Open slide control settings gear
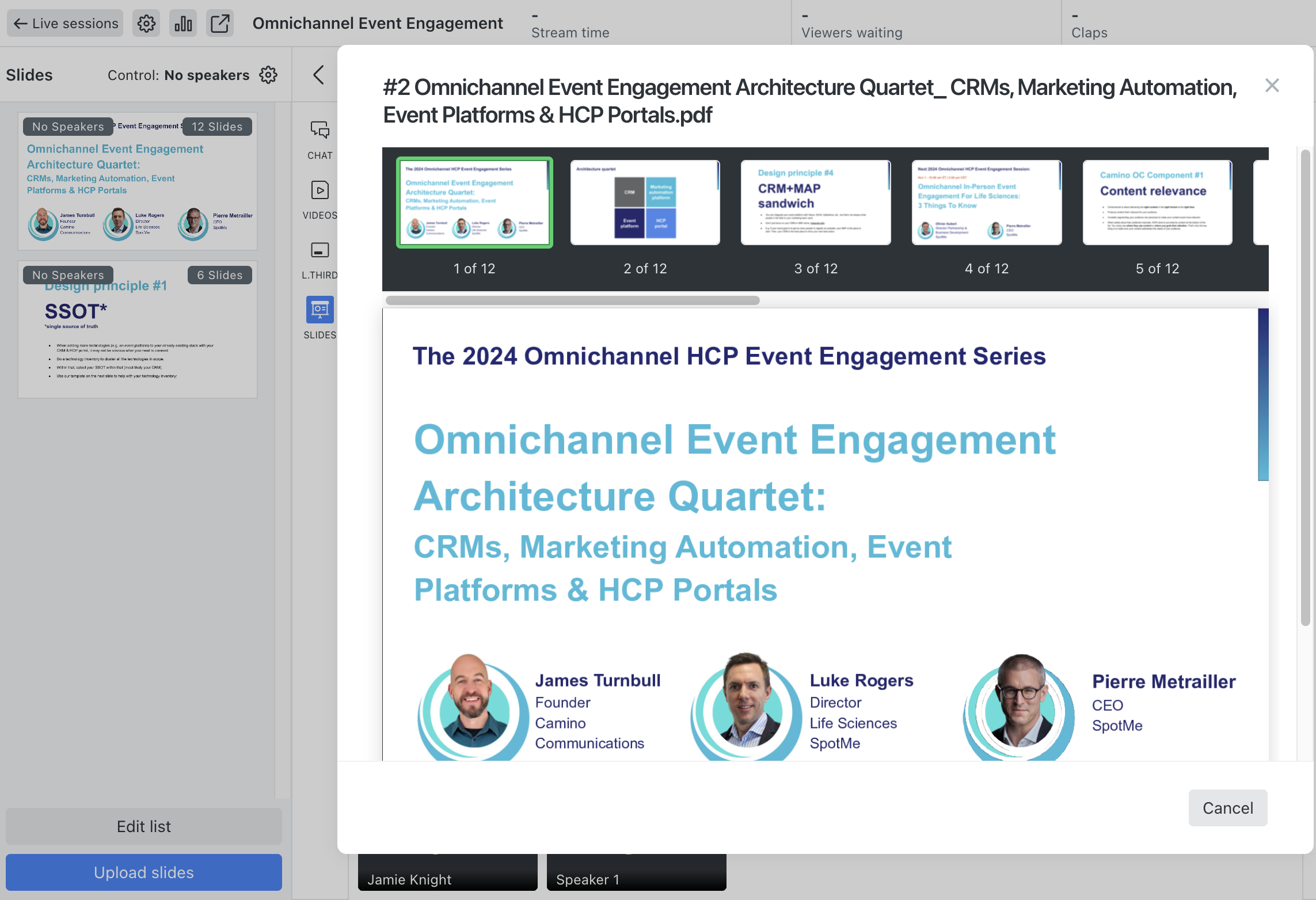Viewport: 1316px width, 900px height. tap(268, 75)
